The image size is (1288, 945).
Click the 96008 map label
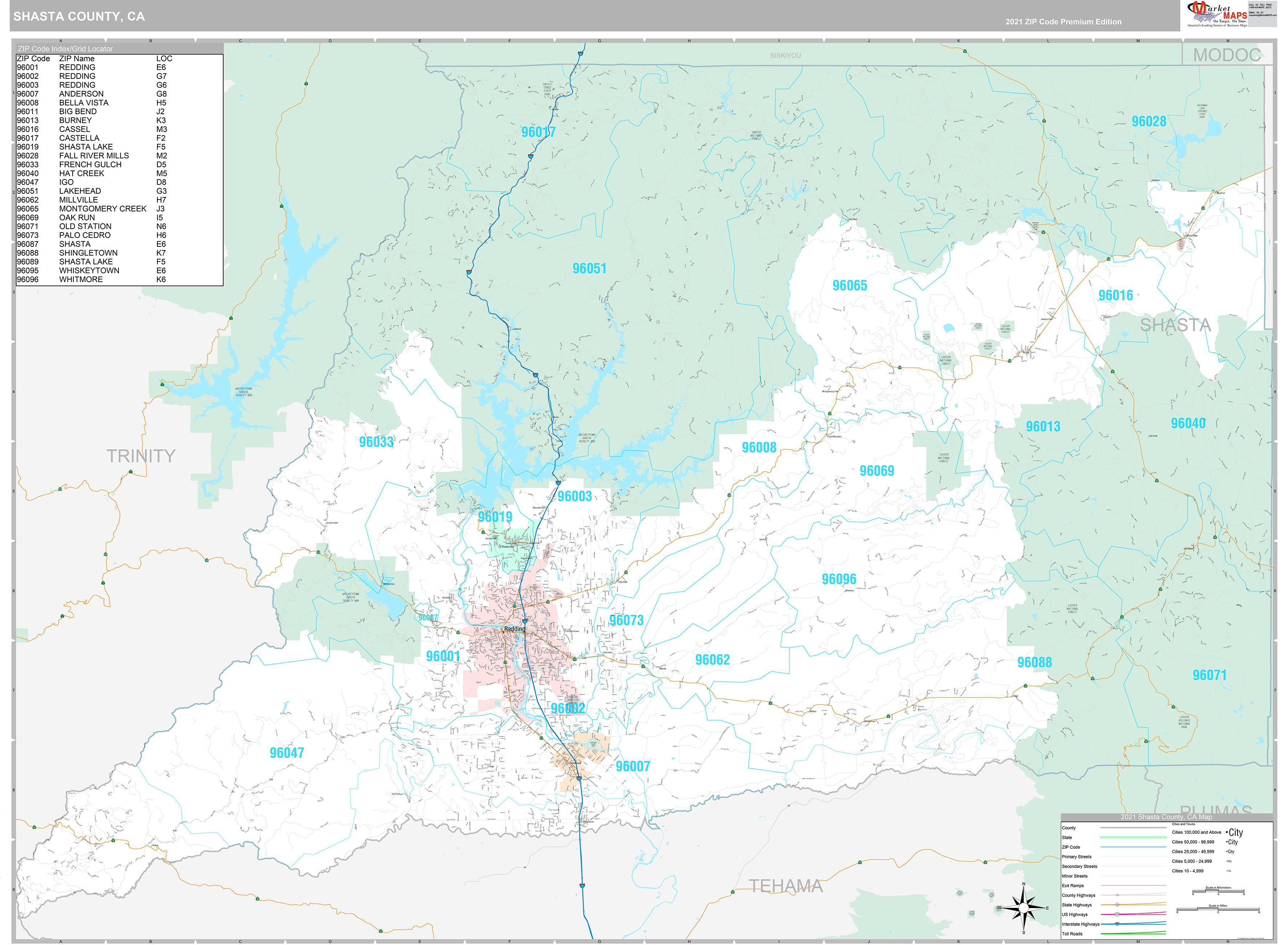coord(759,448)
